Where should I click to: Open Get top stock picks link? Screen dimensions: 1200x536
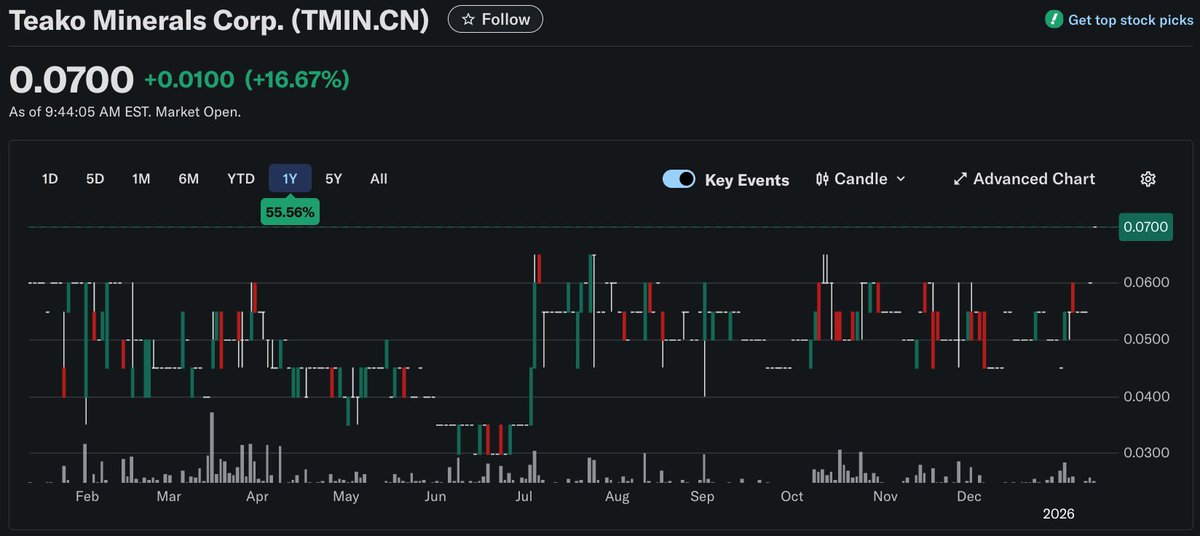click(x=1130, y=20)
